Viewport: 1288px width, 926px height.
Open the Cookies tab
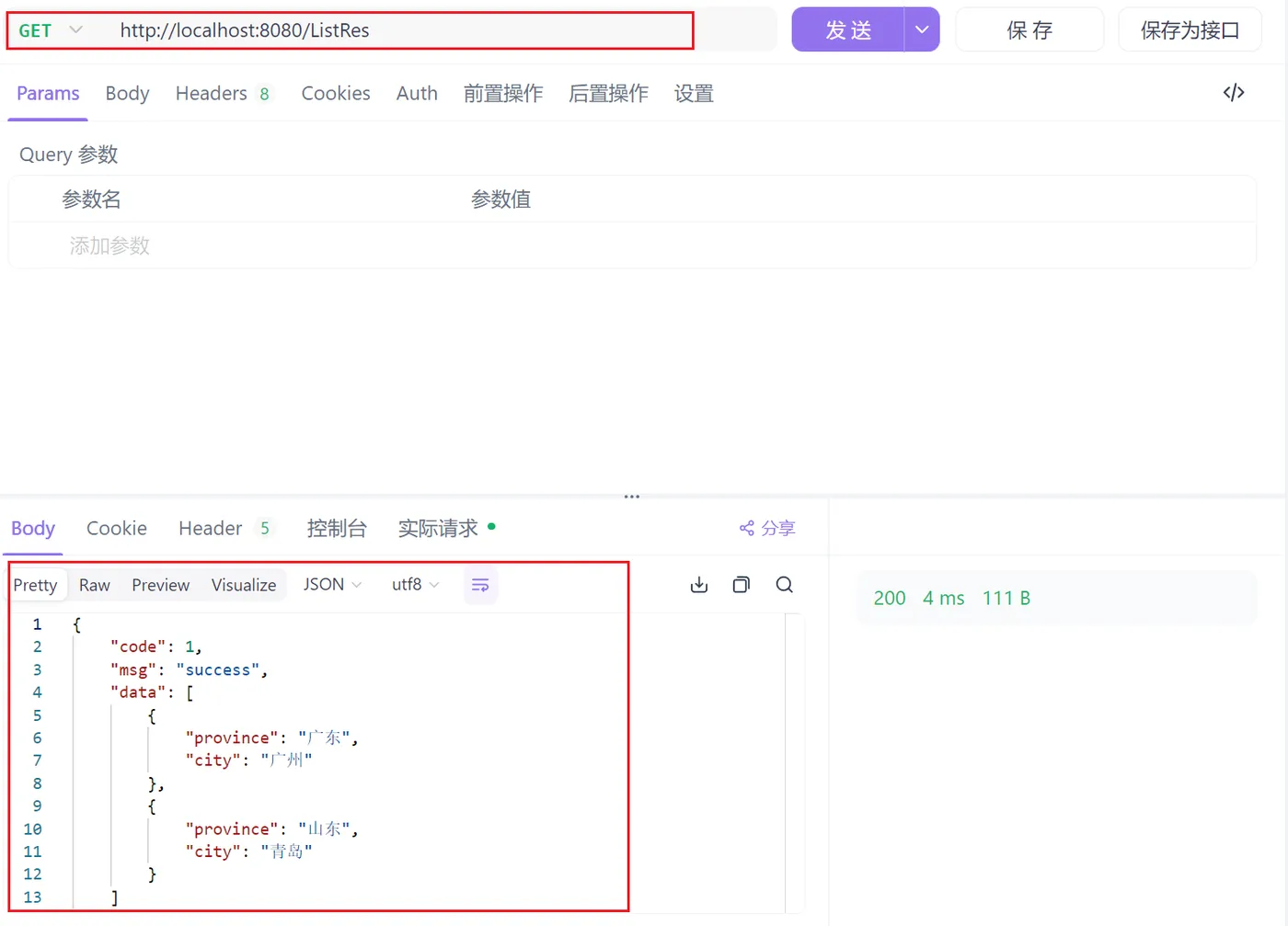[336, 94]
